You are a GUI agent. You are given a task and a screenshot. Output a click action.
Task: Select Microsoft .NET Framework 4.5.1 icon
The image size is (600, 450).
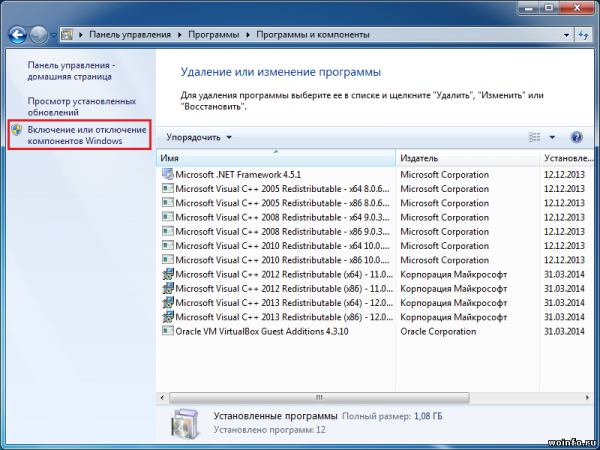pos(167,174)
